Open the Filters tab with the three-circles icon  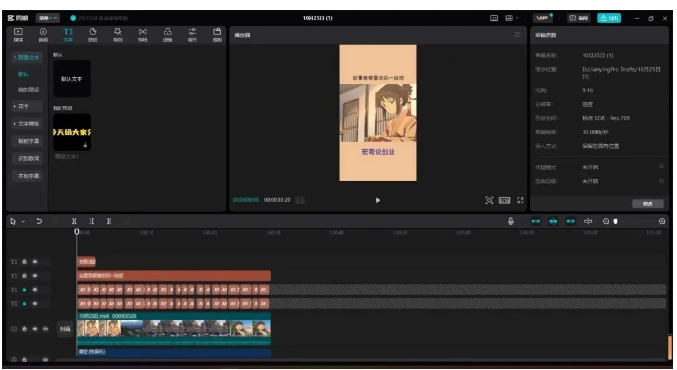pos(168,35)
